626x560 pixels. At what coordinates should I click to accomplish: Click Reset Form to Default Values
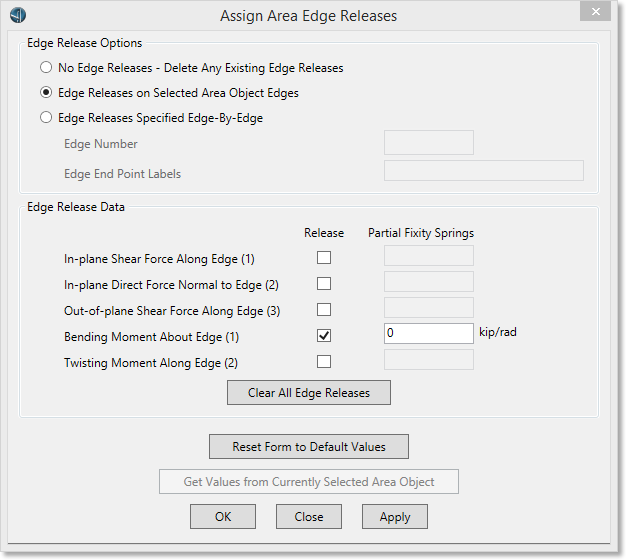309,447
